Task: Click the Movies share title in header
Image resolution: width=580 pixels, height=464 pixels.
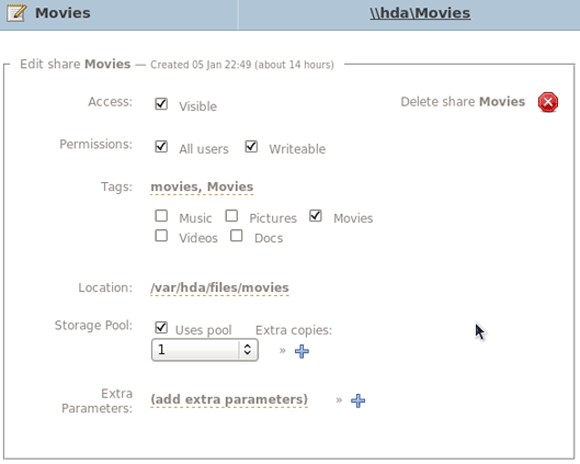Action: pyautogui.click(x=63, y=13)
